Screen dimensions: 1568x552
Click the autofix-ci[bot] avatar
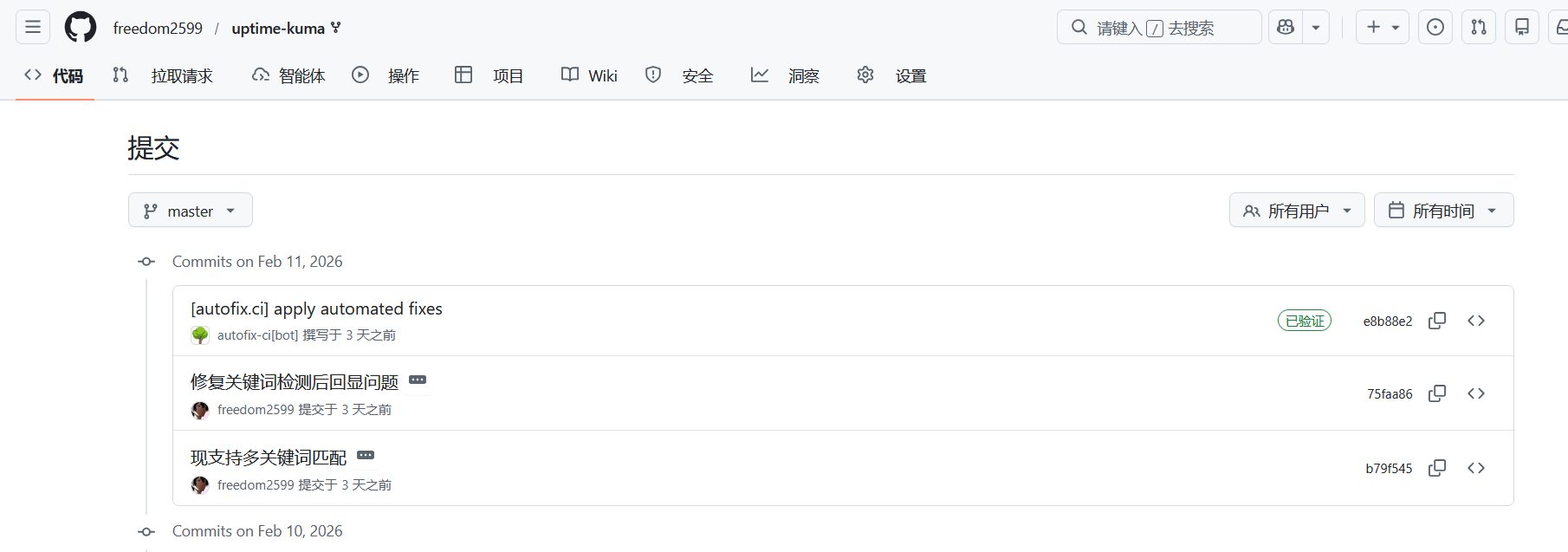click(200, 335)
